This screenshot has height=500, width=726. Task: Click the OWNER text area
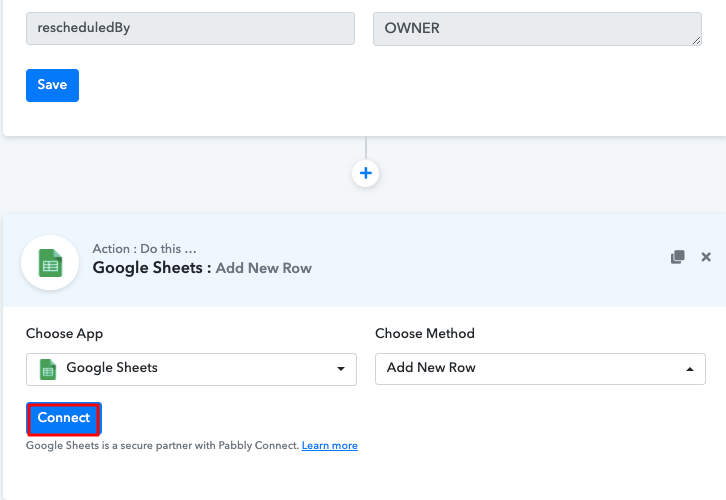(538, 29)
